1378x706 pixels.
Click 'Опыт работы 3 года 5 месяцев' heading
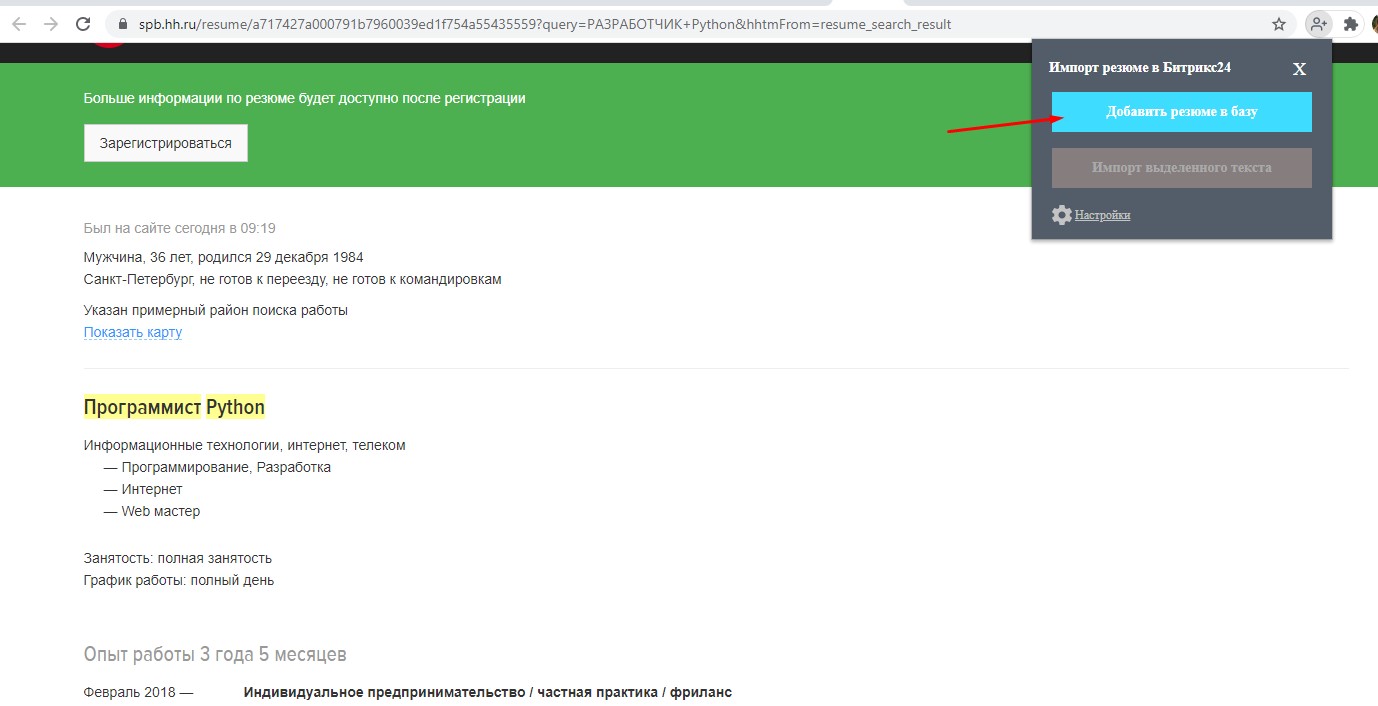[215, 655]
